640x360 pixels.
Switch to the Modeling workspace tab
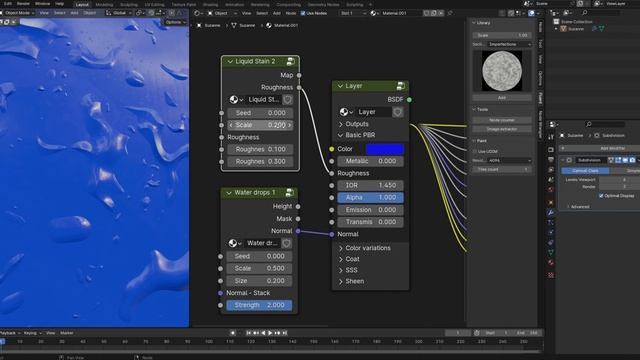coord(104,4)
